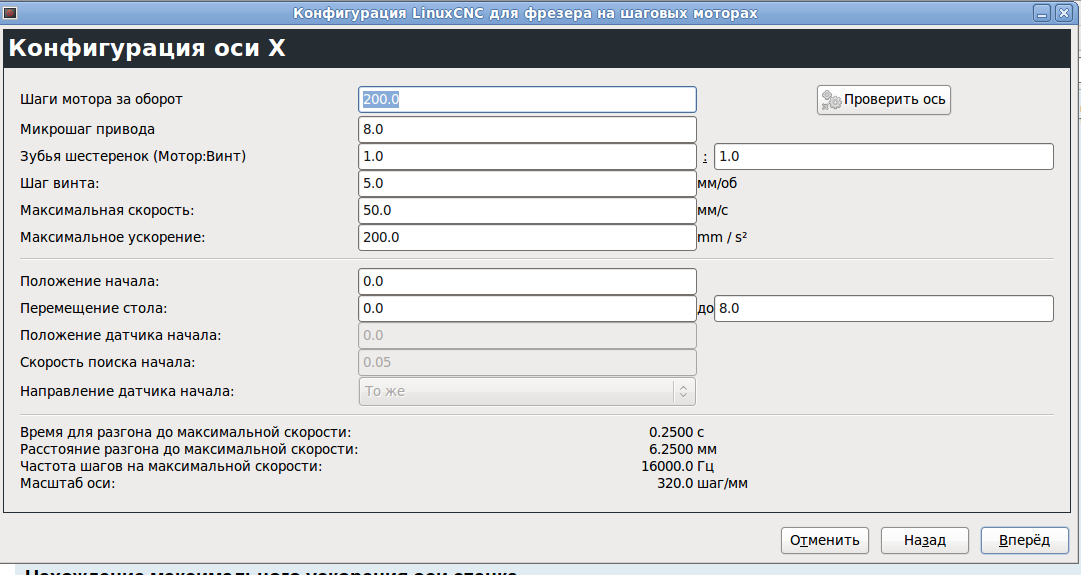Screen dimensions: 1081x575
Task: Click the Перемещение стола: label
Action: click(94, 308)
